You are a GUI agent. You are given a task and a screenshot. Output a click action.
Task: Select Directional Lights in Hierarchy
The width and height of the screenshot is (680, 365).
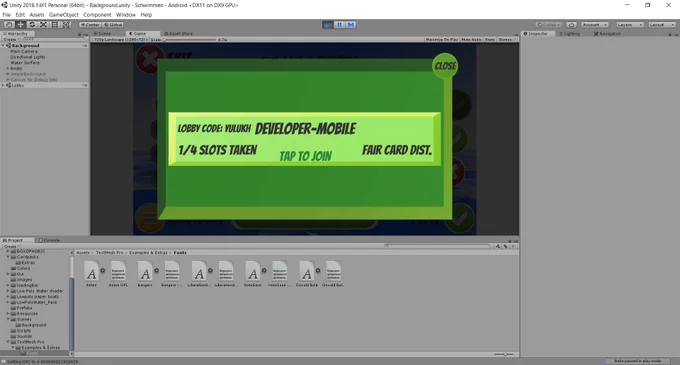[27, 57]
